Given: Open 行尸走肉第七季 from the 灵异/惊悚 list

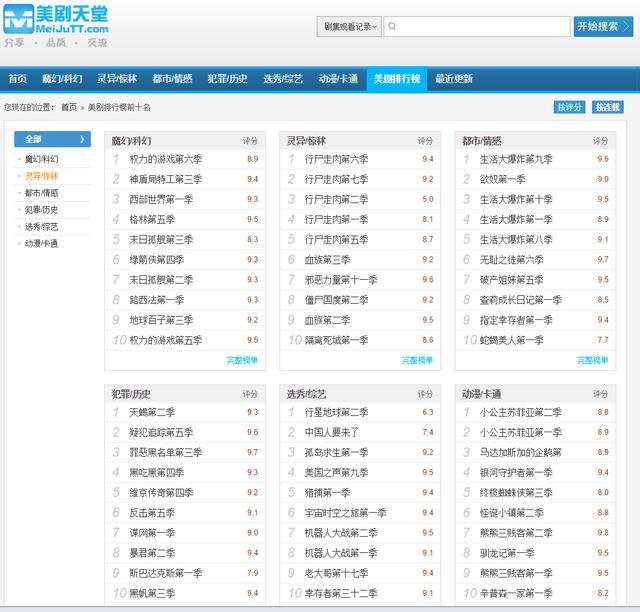Looking at the screenshot, I should pos(336,179).
